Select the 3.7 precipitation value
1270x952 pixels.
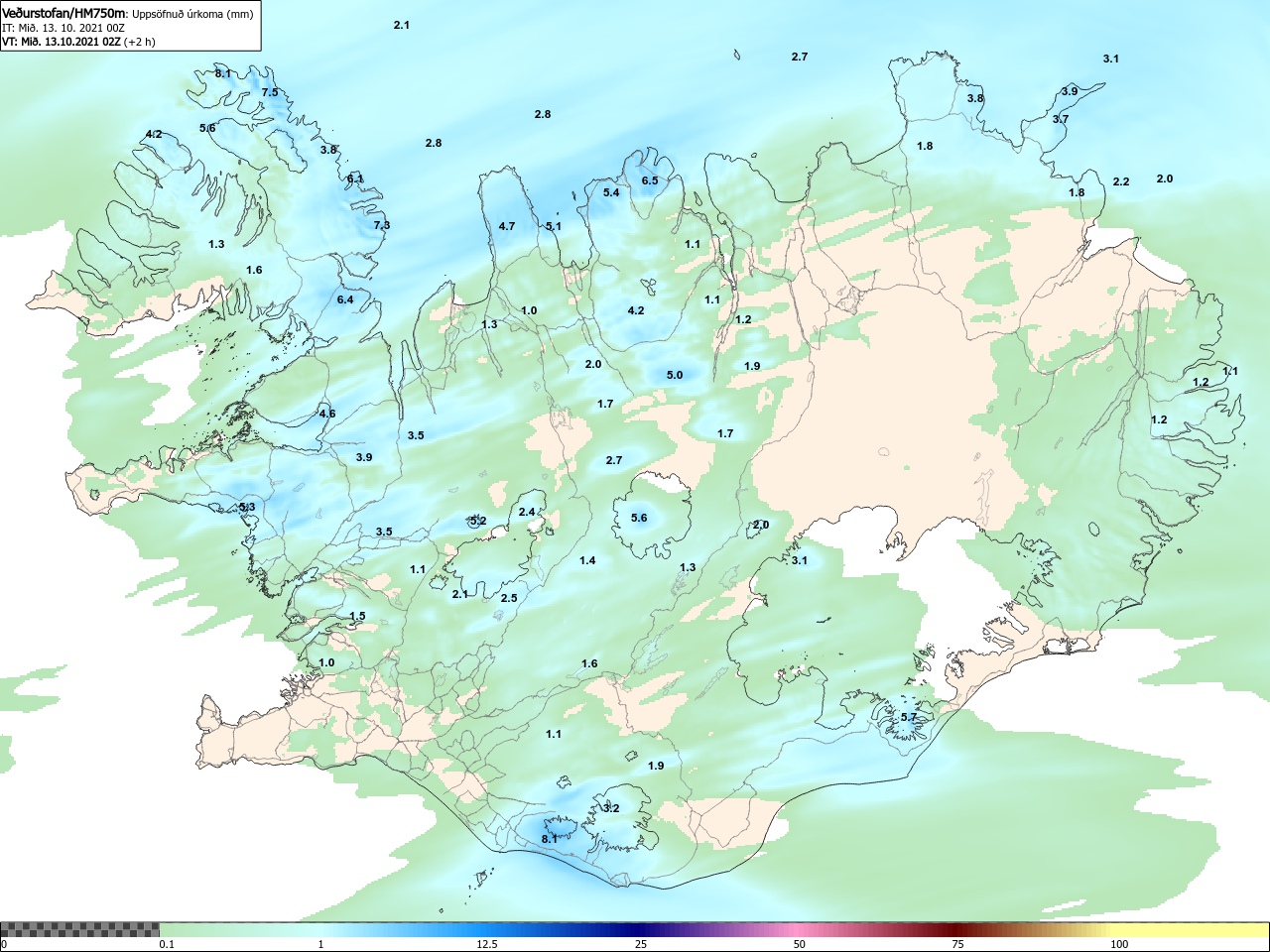(x=1061, y=119)
